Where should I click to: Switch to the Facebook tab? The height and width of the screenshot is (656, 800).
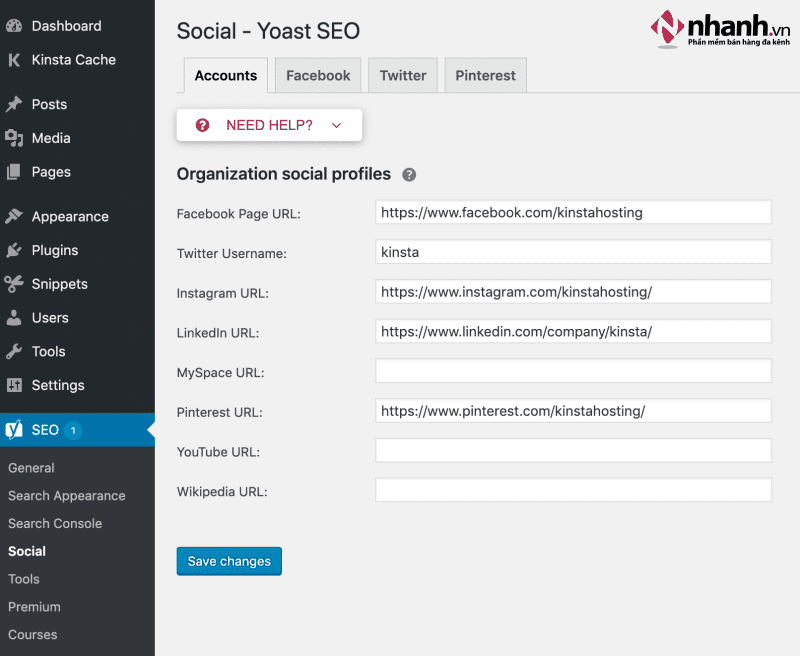(x=317, y=75)
